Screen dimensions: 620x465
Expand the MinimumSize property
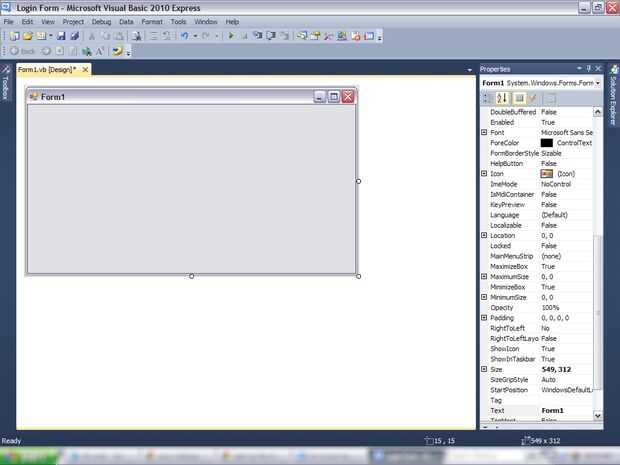(484, 297)
